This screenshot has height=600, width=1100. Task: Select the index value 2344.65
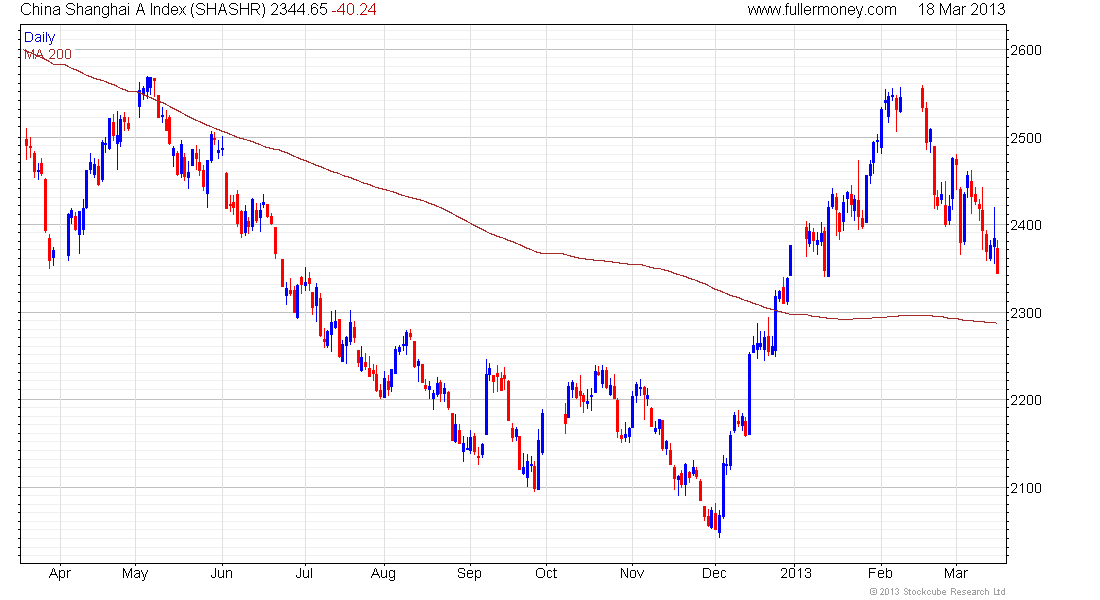[299, 9]
